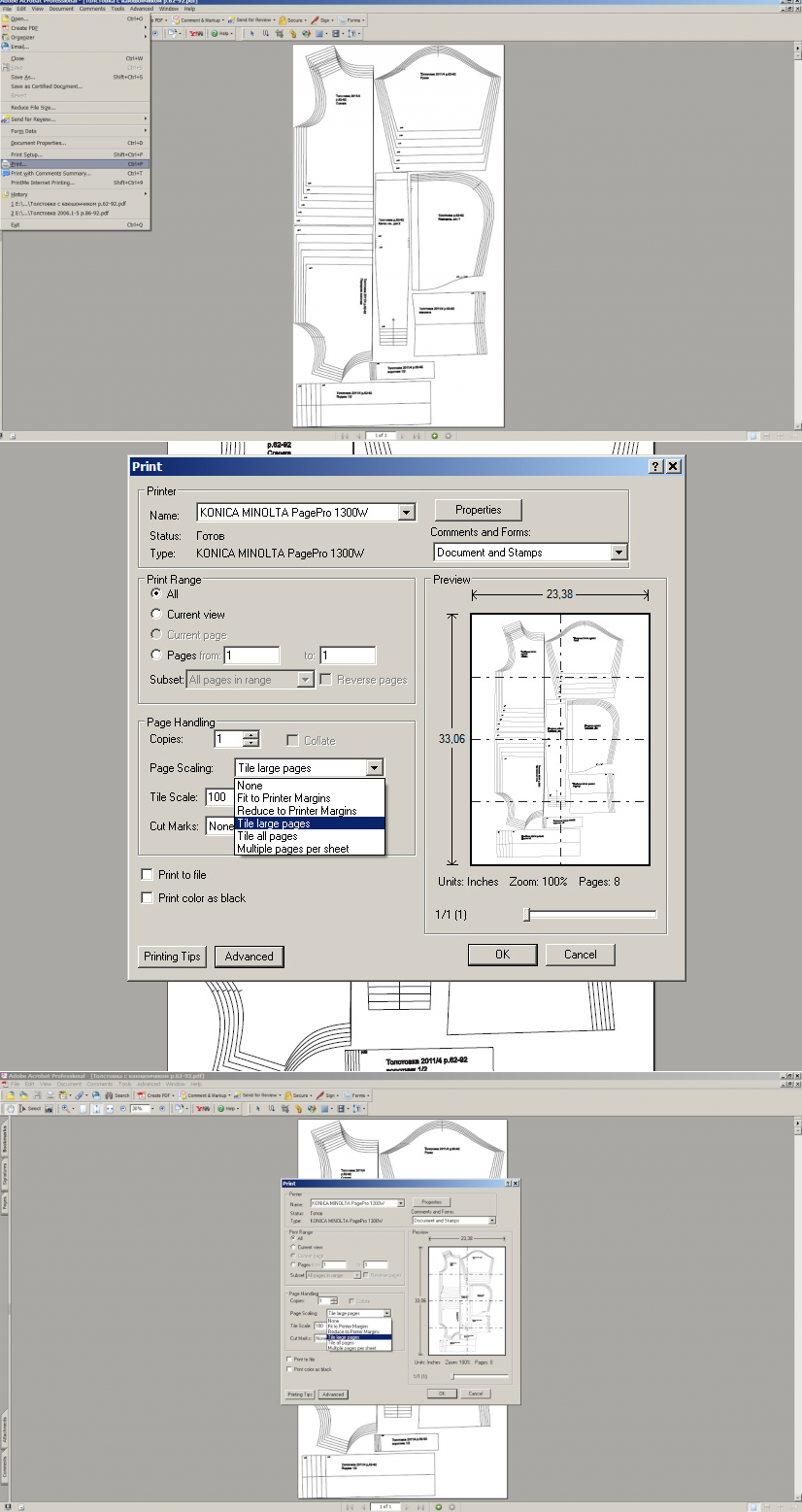Activate the Snapshot camera tool
Image resolution: width=802 pixels, height=1512 pixels.
coord(49,1108)
